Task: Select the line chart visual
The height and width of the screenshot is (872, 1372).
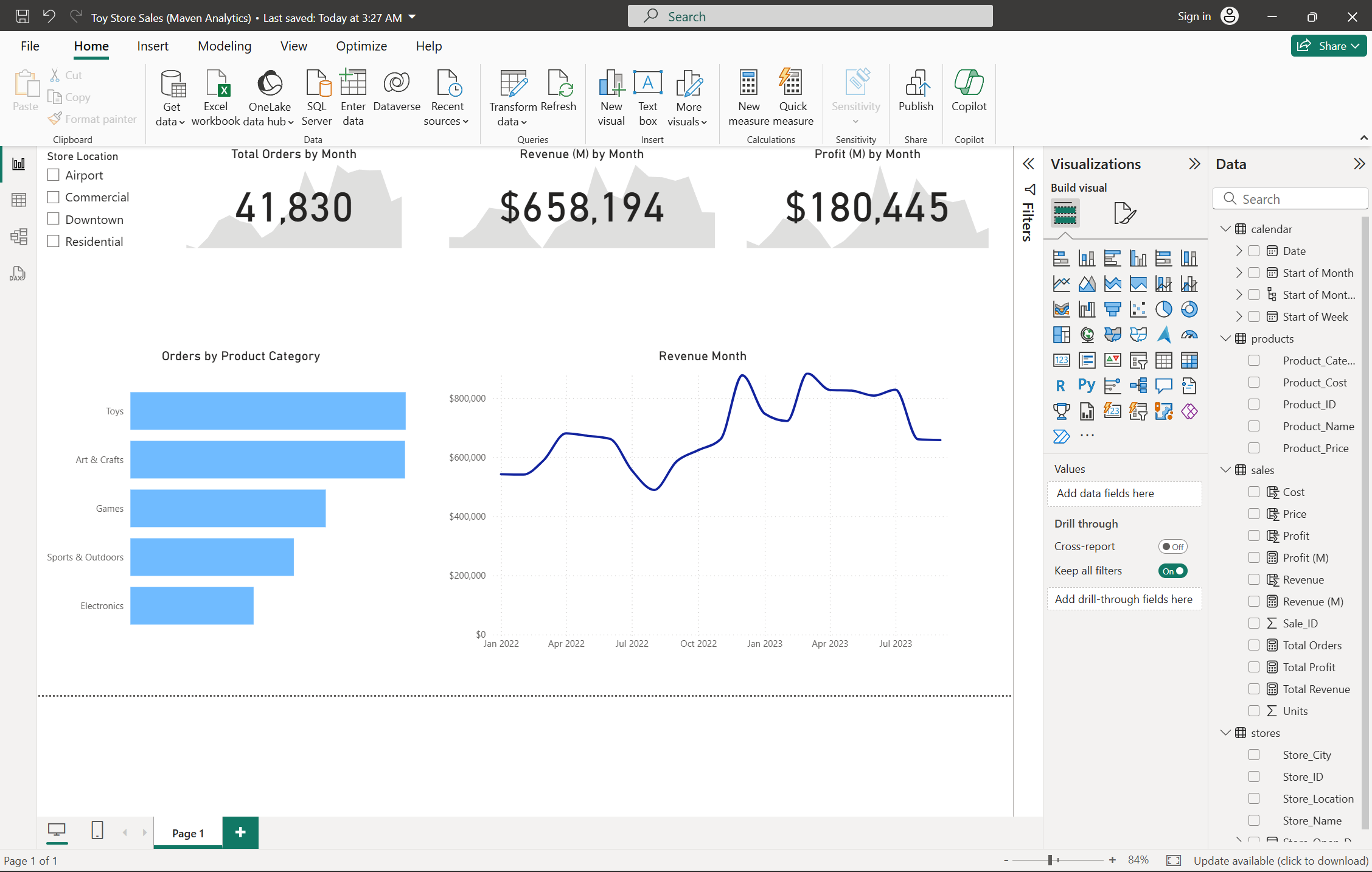Action: [x=1061, y=284]
